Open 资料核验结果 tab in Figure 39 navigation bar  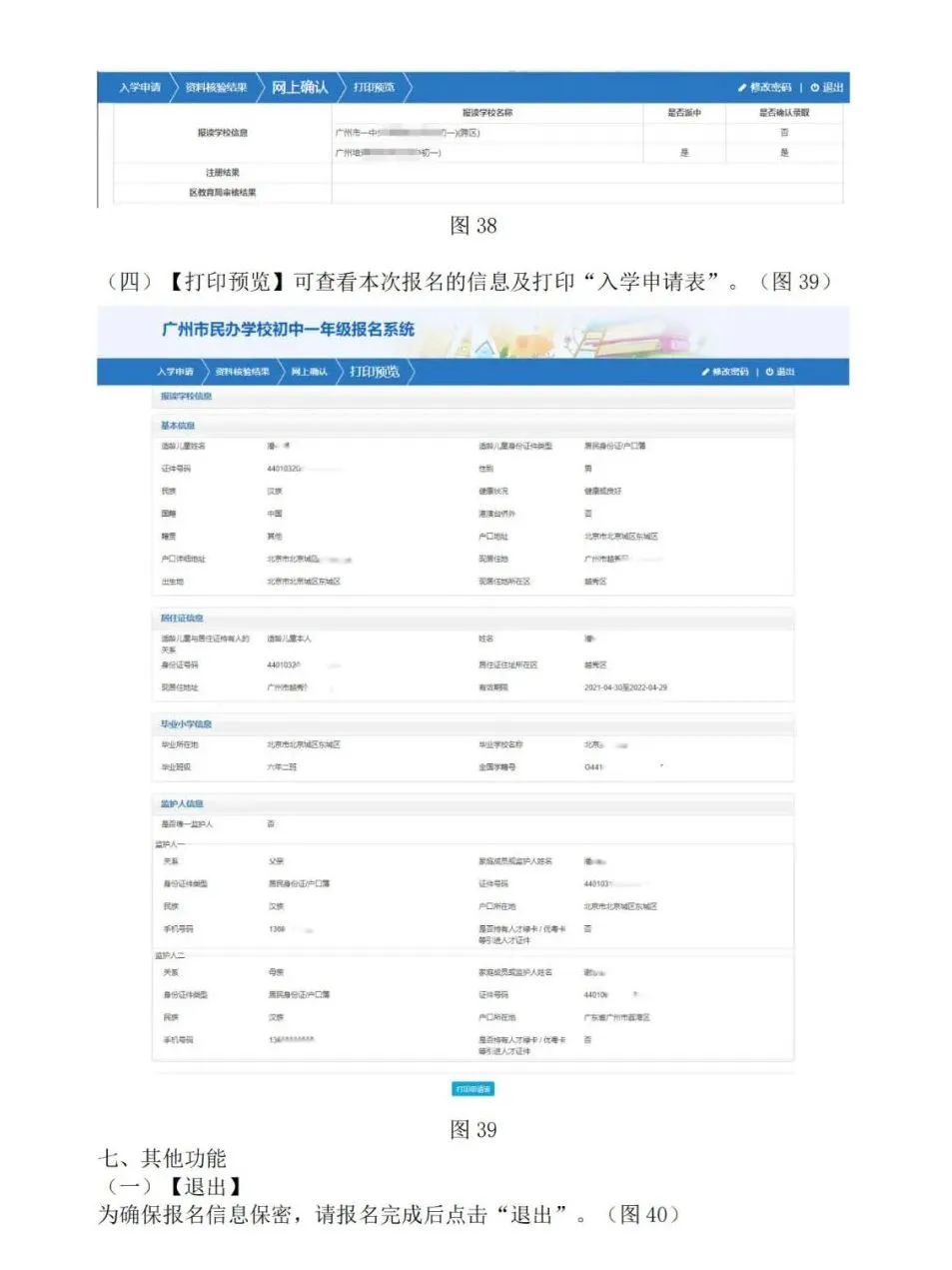tap(243, 372)
